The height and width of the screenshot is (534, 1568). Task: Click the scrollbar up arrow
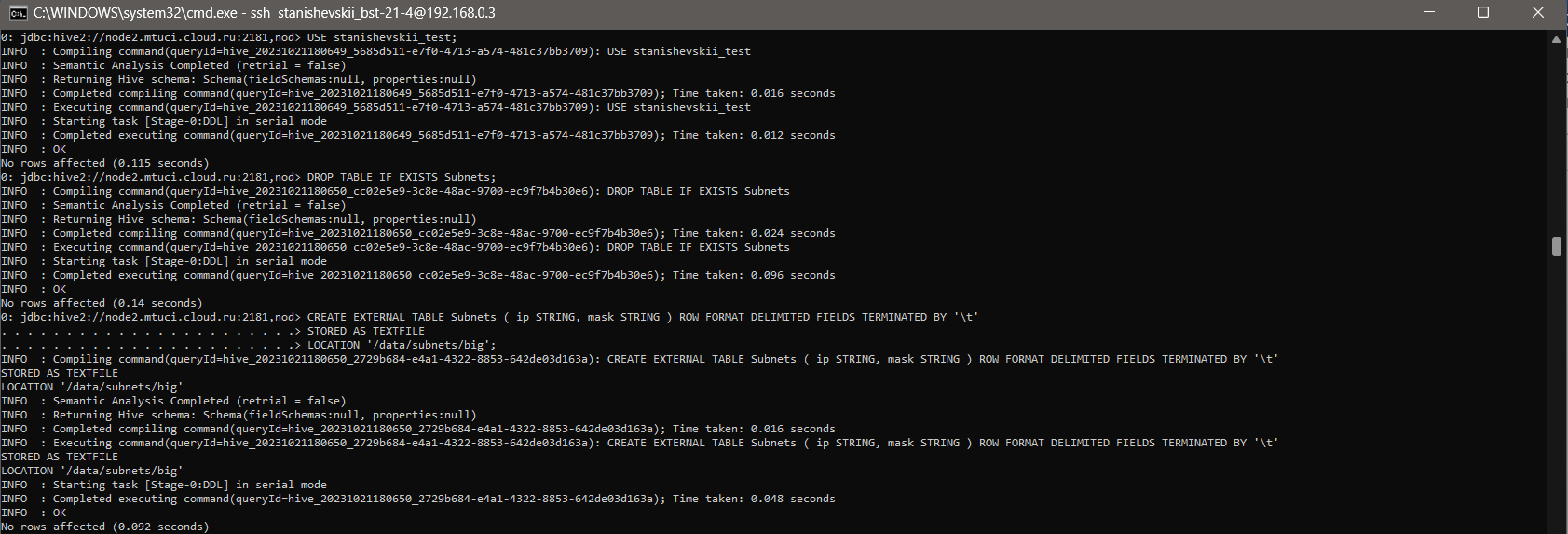pos(1556,39)
